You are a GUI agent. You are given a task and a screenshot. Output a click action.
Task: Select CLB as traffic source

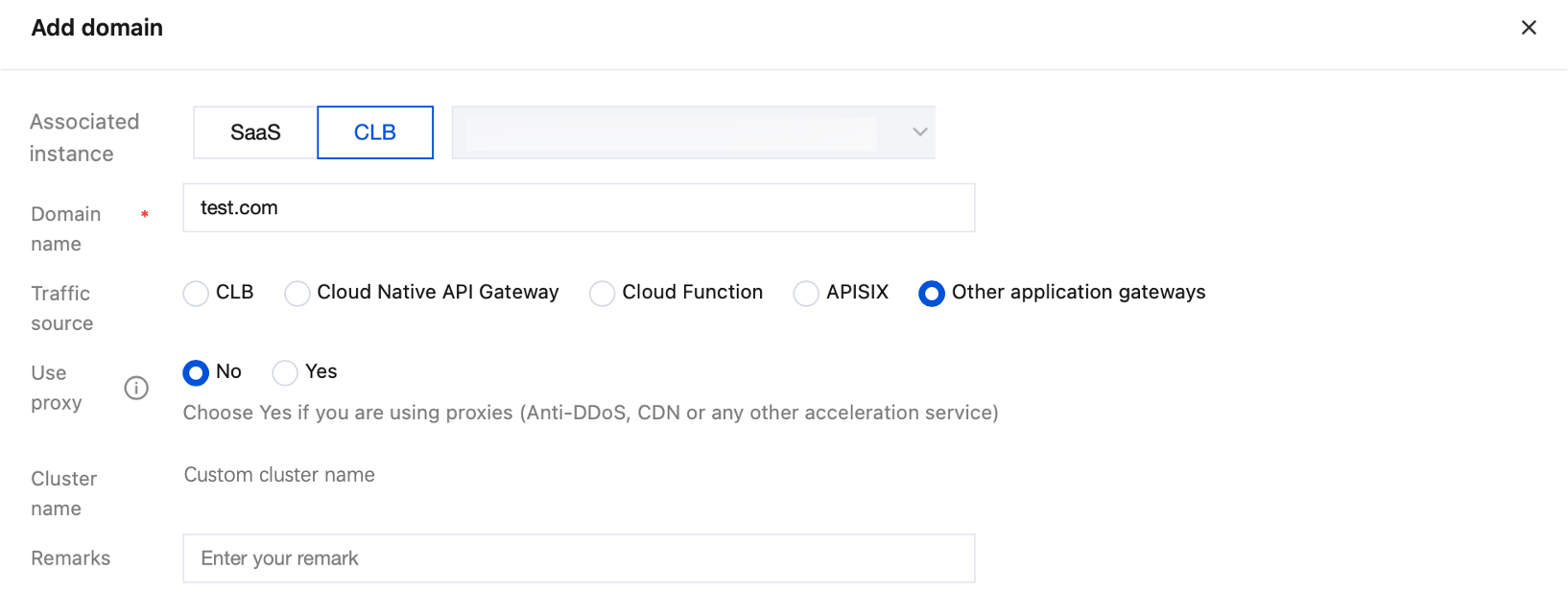196,294
